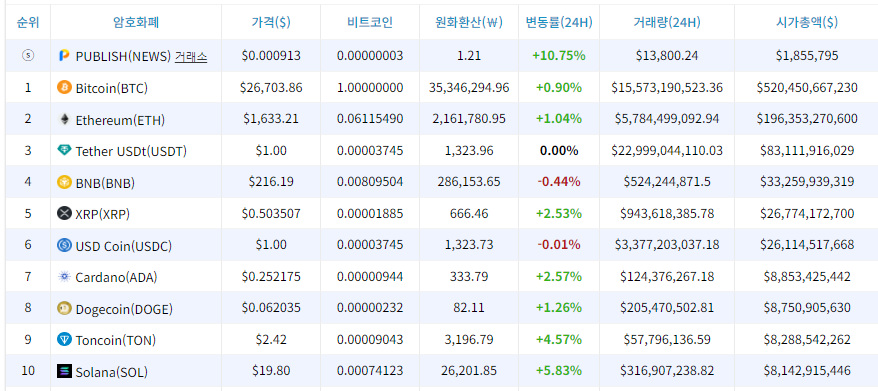This screenshot has height=391, width=878.
Task: Sort by 변동률(24H) column header
Action: (559, 22)
